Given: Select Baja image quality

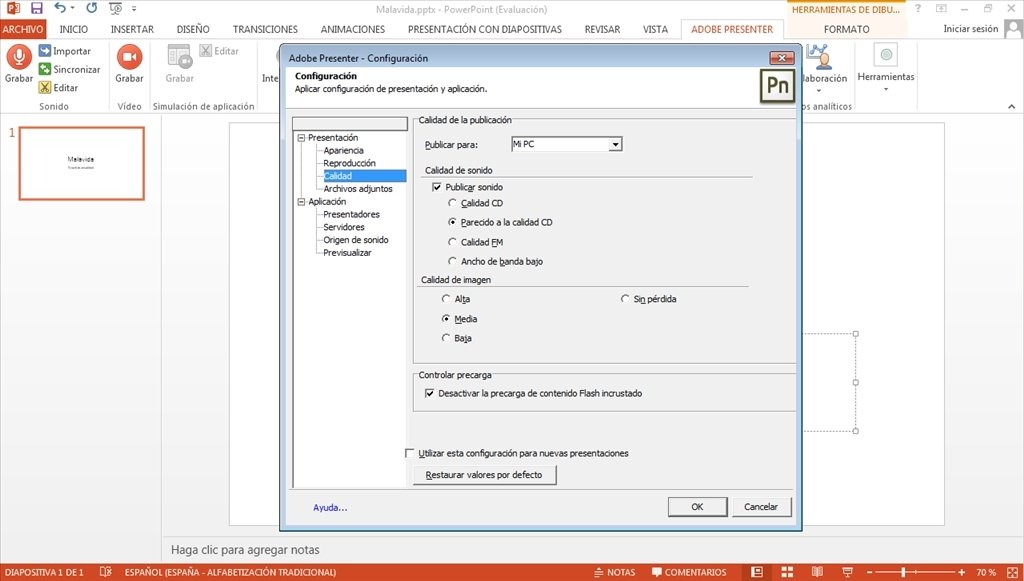Looking at the screenshot, I should pos(445,338).
